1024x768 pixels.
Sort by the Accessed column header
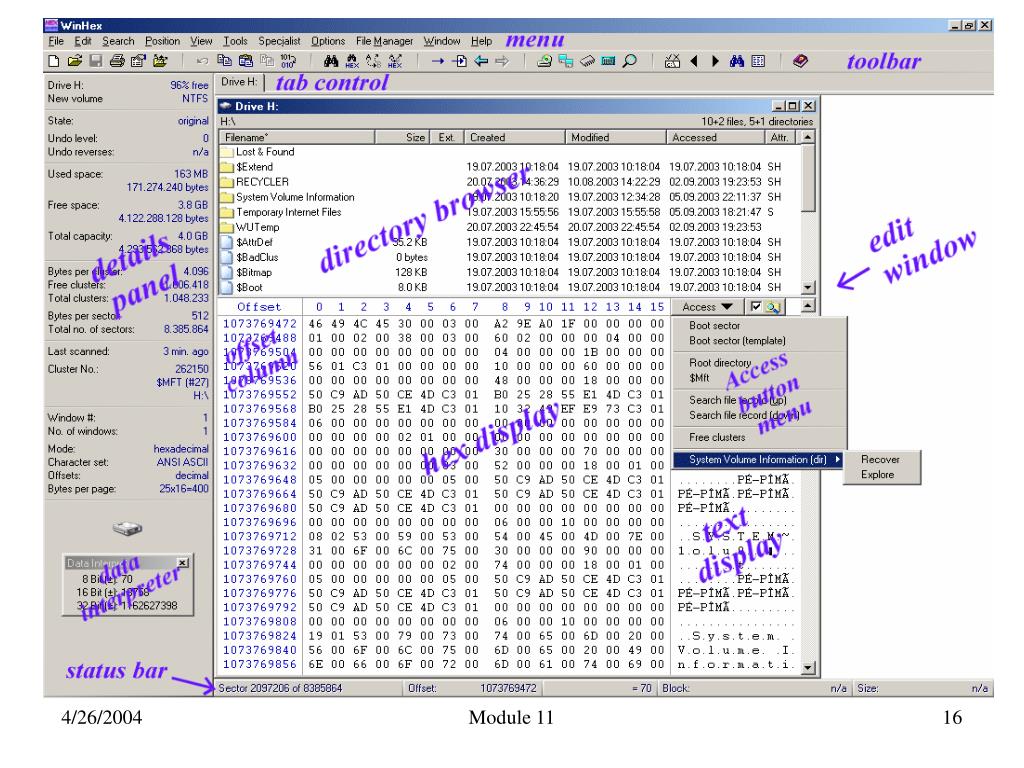coord(715,137)
